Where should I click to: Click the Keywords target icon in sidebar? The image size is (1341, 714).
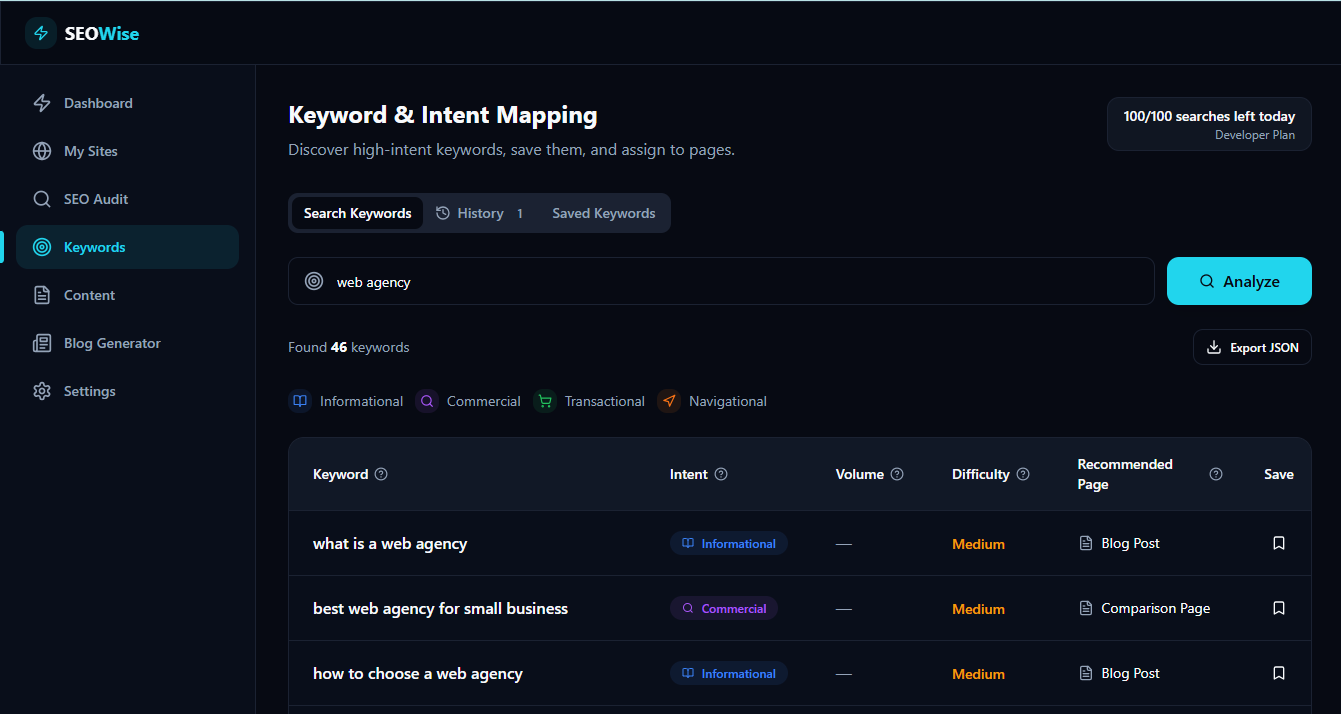tap(41, 247)
